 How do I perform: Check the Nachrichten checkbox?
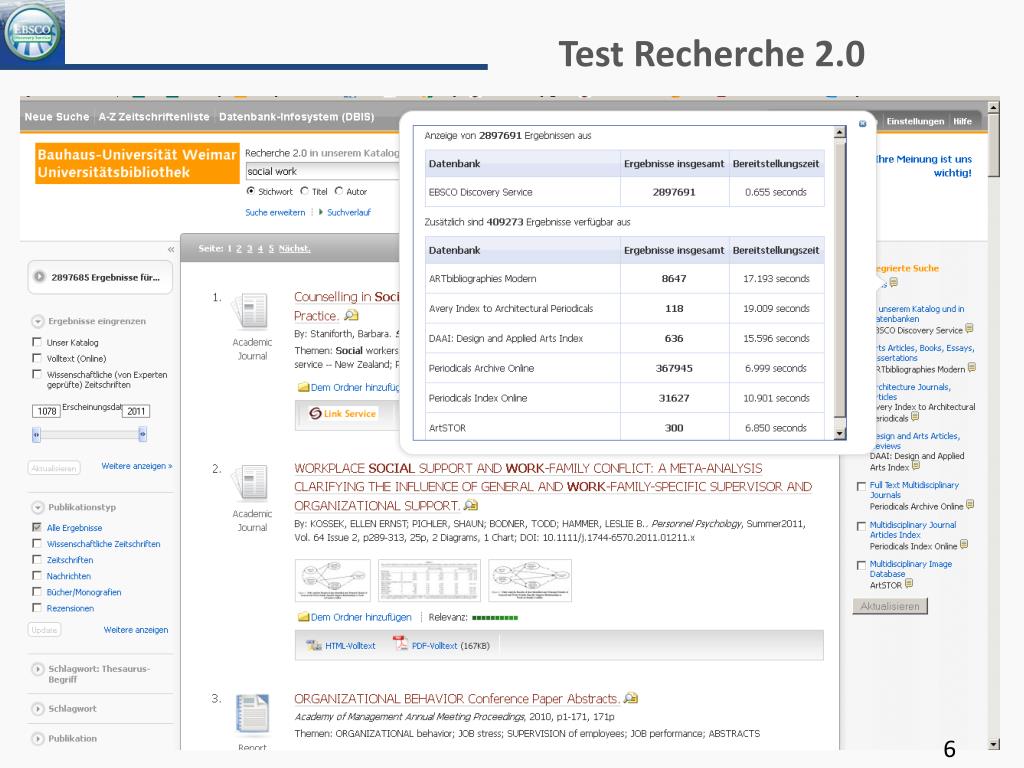click(37, 575)
